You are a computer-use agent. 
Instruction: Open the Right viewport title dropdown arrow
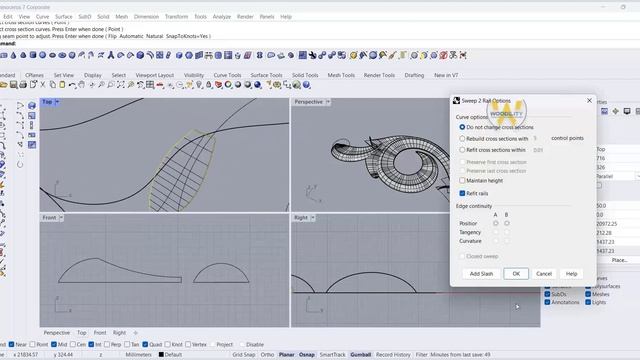click(x=313, y=218)
